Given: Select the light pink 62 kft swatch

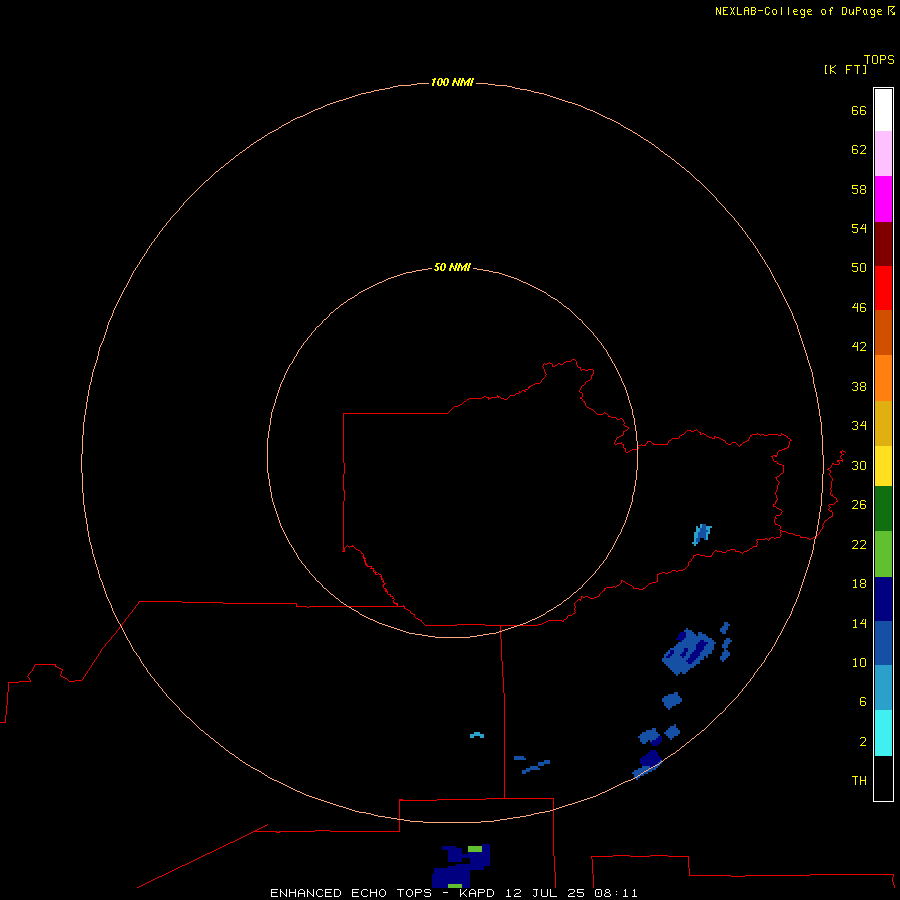Looking at the screenshot, I should coord(883,153).
